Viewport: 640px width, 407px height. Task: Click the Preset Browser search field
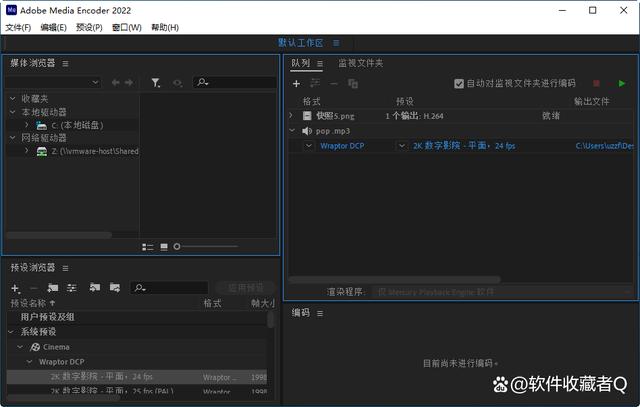coord(169,288)
